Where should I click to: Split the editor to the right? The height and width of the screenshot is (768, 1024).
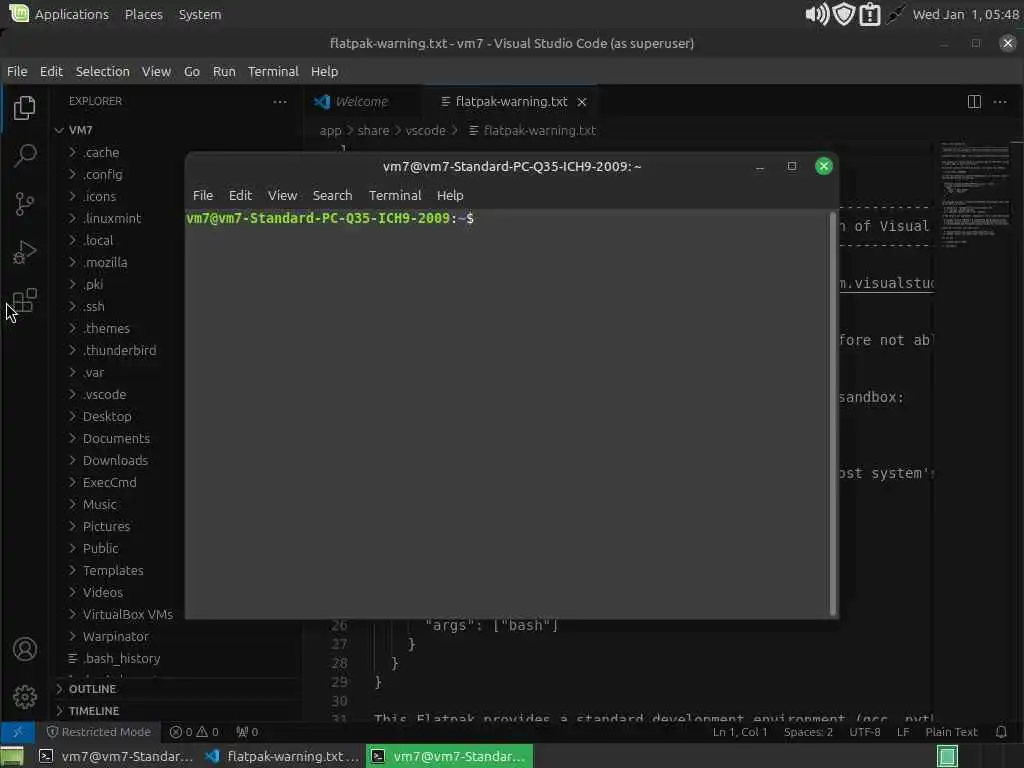(x=974, y=101)
